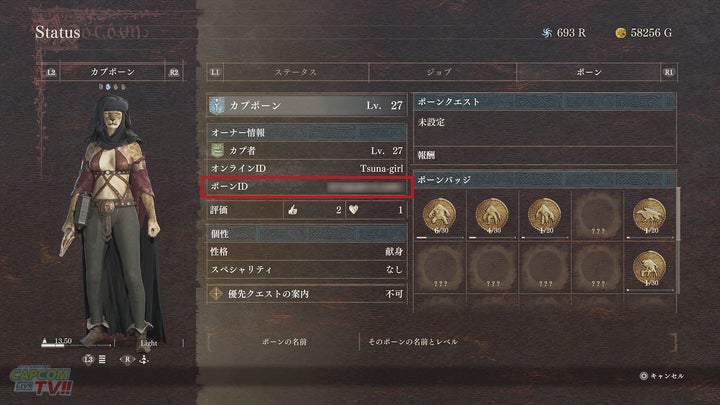Select the ポーン tab
This screenshot has height=405, width=720.
click(x=589, y=72)
